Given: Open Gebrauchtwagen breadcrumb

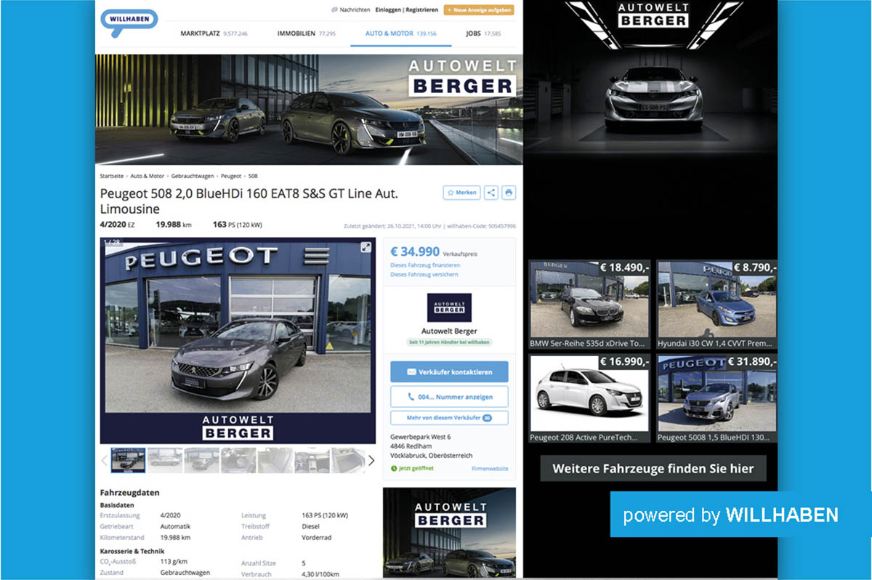Looking at the screenshot, I should [x=192, y=176].
